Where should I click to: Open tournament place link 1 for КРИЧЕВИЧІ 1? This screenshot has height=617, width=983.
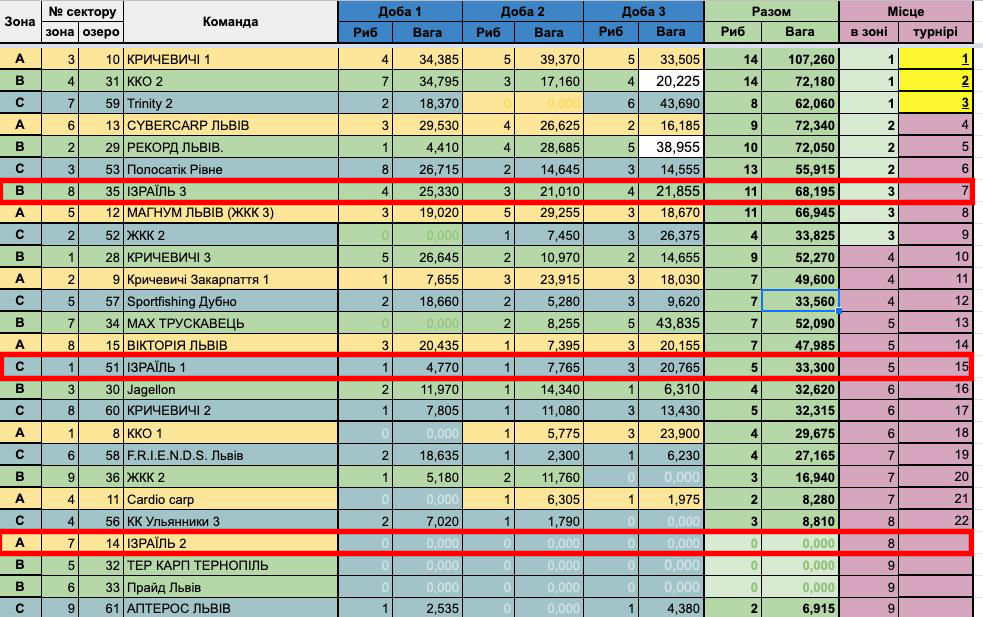(964, 59)
